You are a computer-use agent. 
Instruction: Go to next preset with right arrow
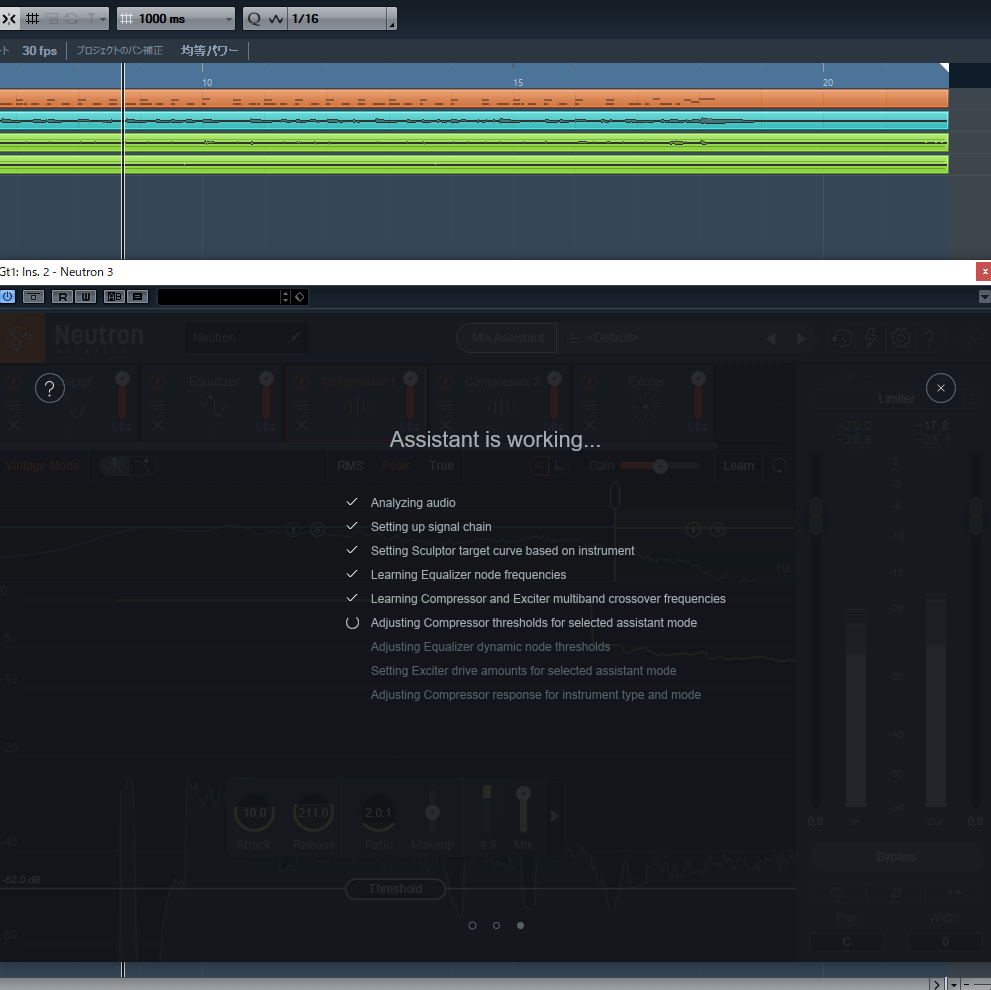click(x=801, y=339)
